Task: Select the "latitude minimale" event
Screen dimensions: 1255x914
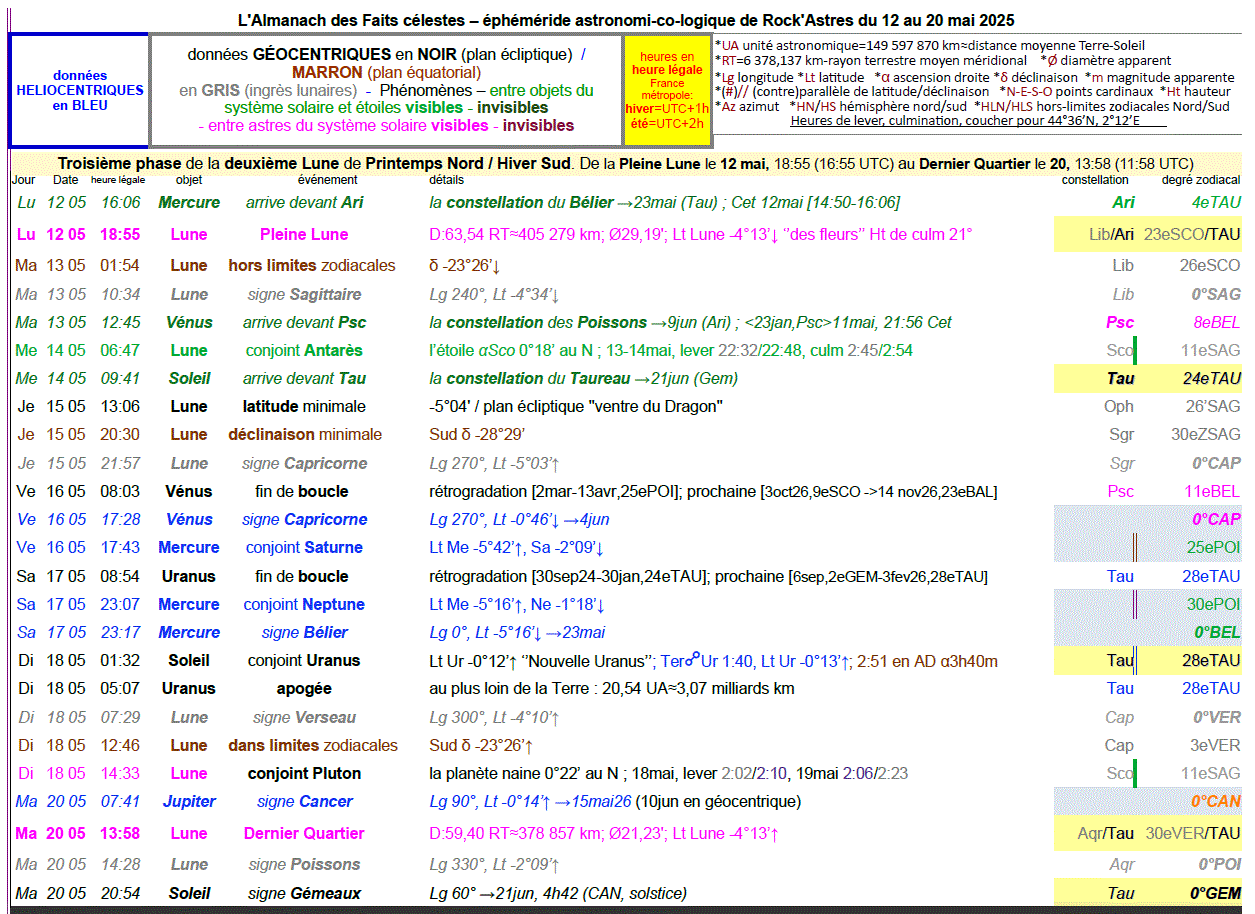Action: pos(304,406)
